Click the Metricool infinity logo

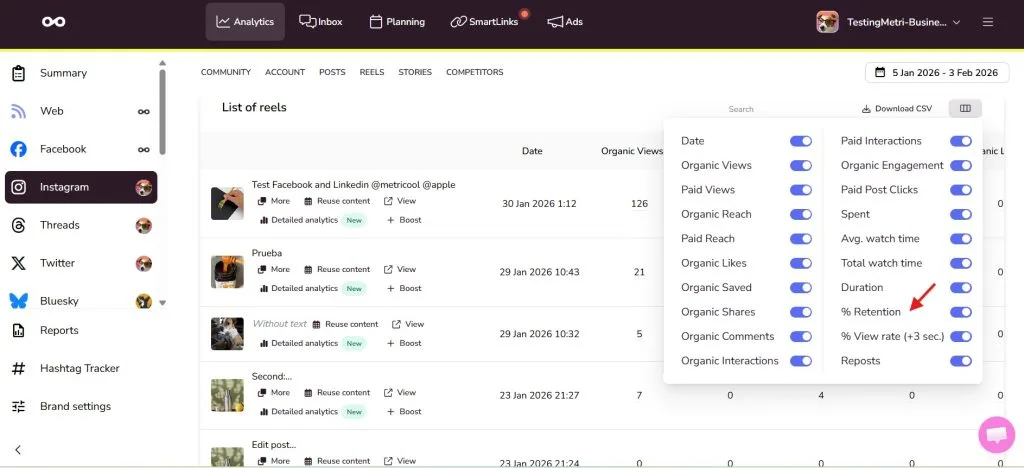coord(53,21)
